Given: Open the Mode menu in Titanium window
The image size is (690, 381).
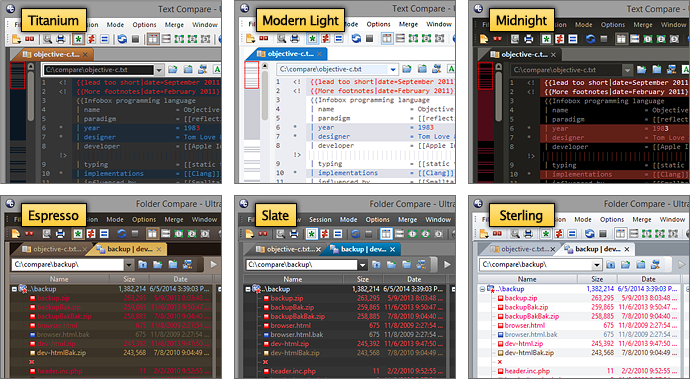Looking at the screenshot, I should [115, 25].
